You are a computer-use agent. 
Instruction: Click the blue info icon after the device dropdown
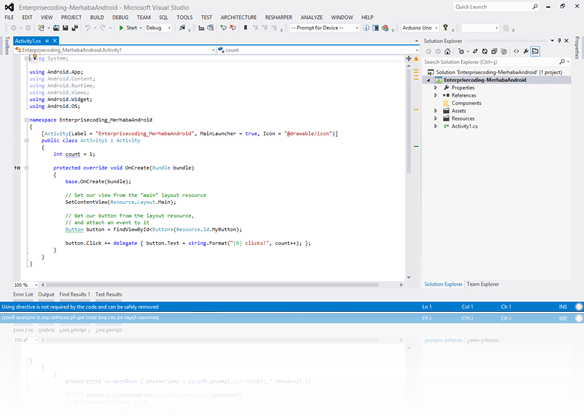coord(366,28)
